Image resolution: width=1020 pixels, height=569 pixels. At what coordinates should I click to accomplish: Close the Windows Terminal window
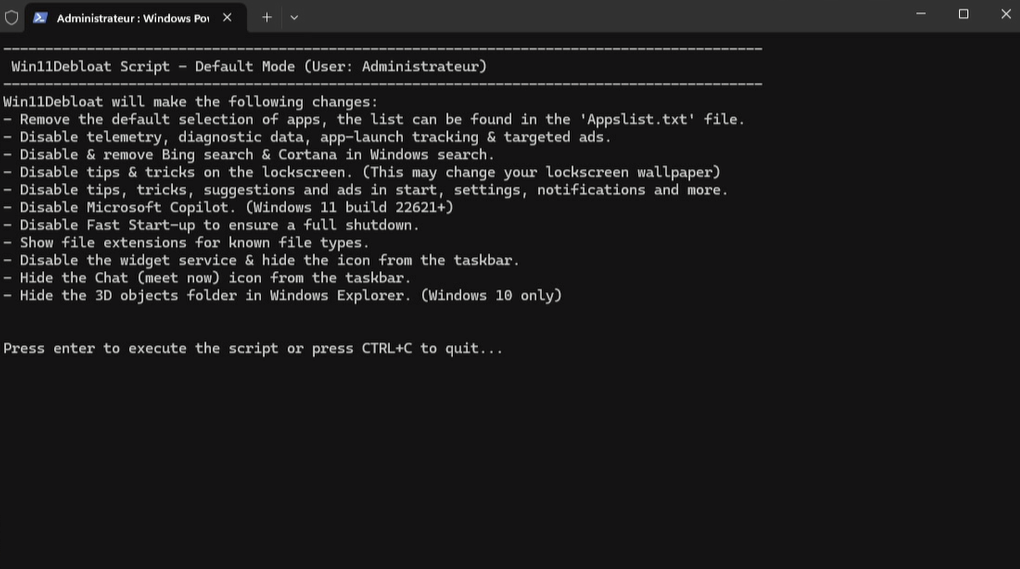tap(1006, 14)
